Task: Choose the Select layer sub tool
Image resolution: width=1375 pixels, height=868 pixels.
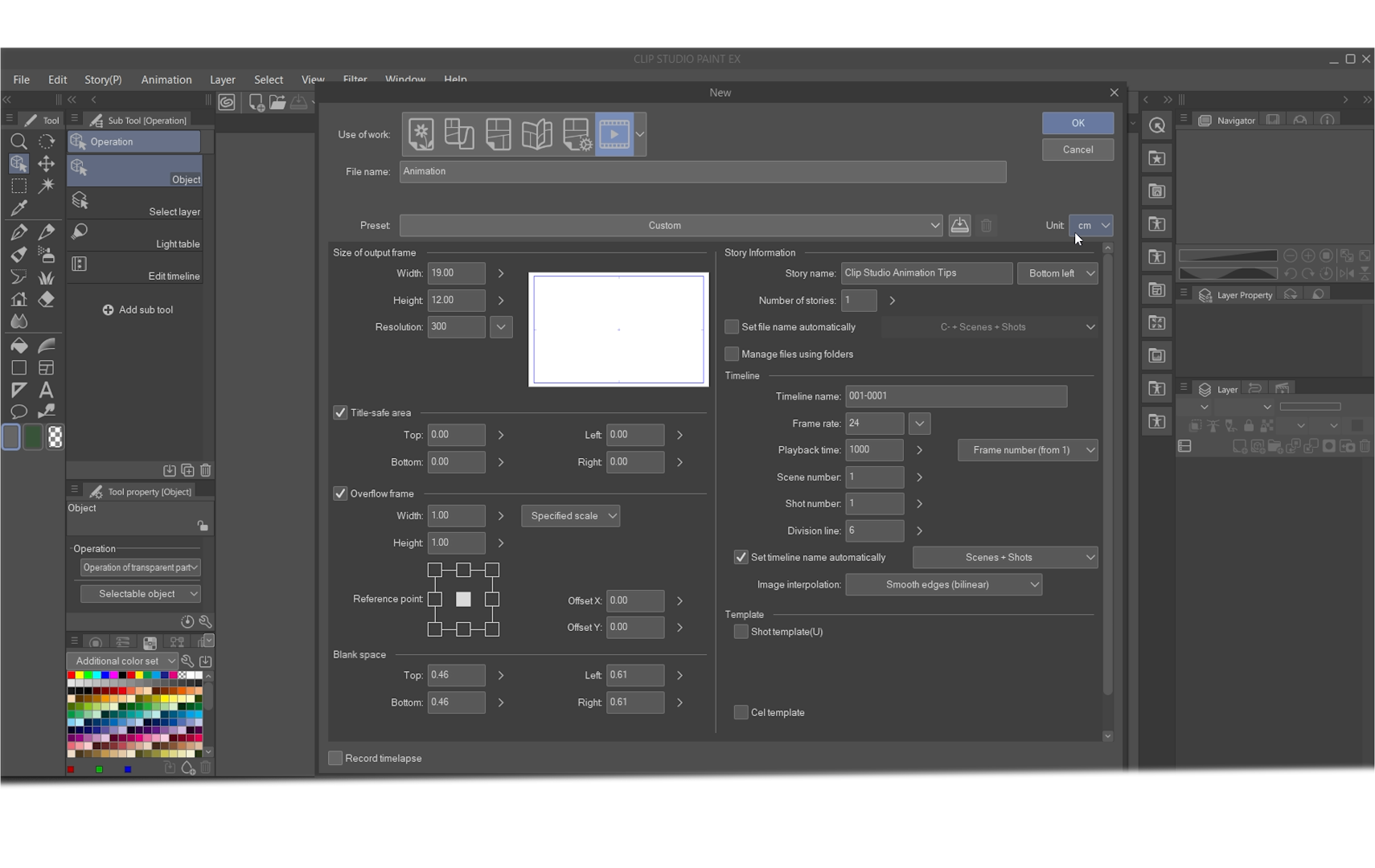Action: click(135, 204)
